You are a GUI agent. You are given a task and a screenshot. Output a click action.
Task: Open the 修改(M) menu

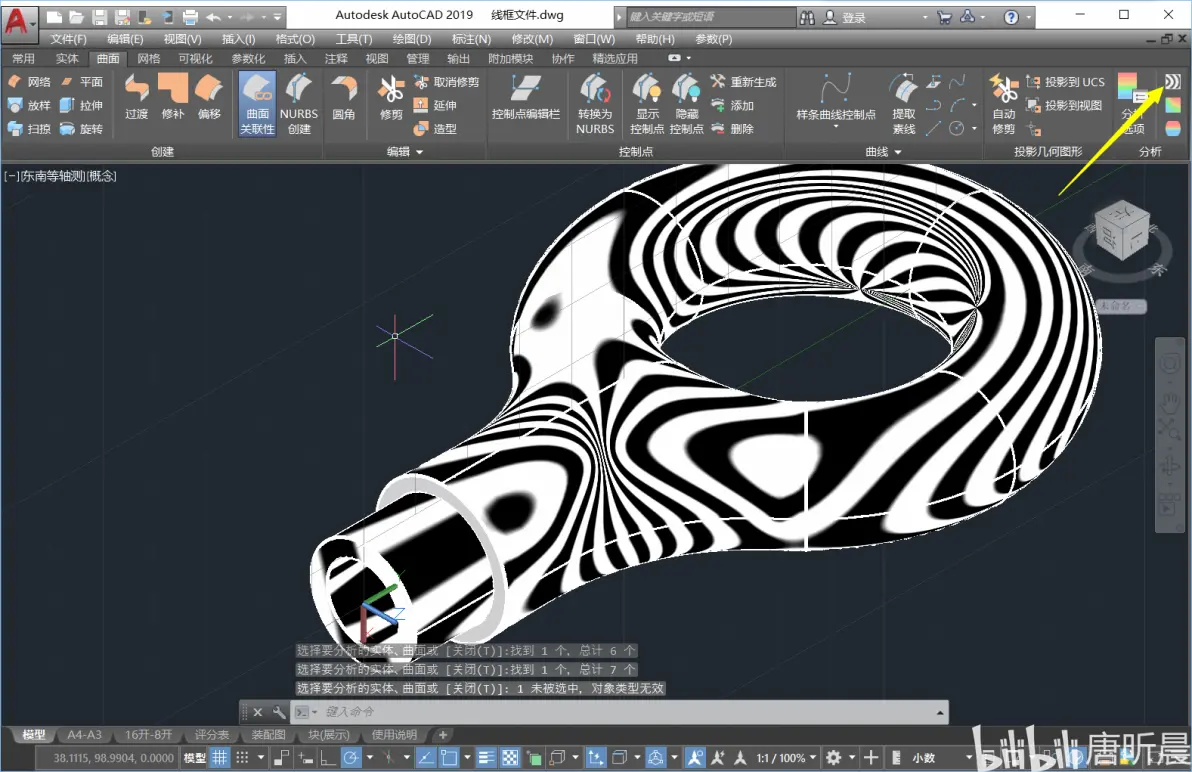coord(532,39)
